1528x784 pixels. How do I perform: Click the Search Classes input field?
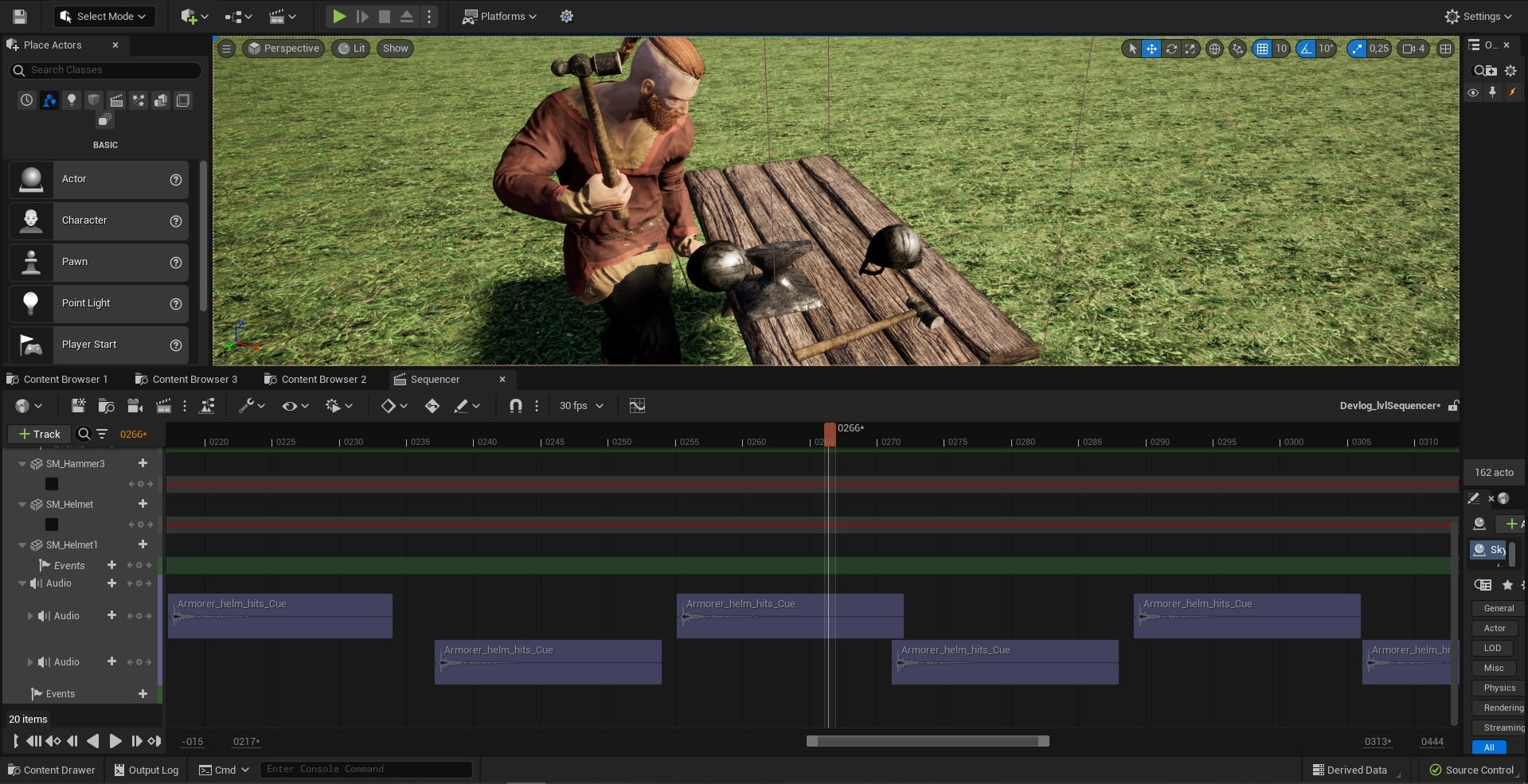105,70
